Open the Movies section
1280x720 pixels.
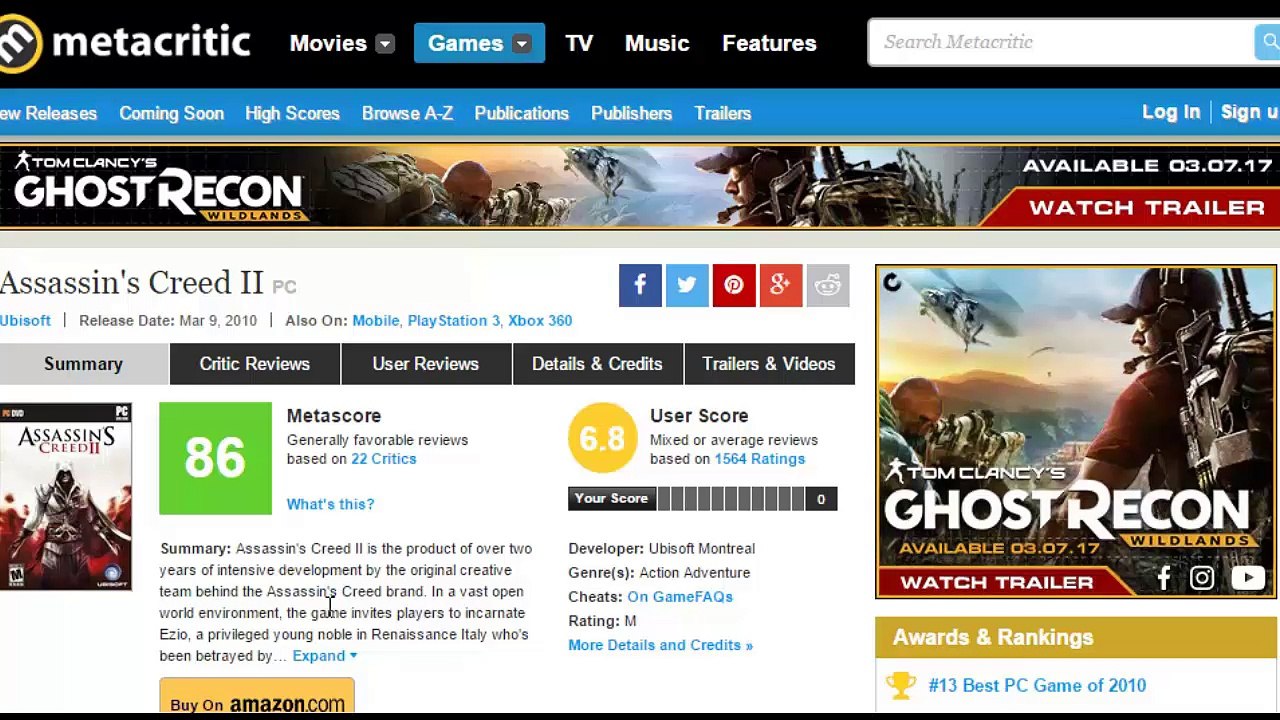coord(328,43)
